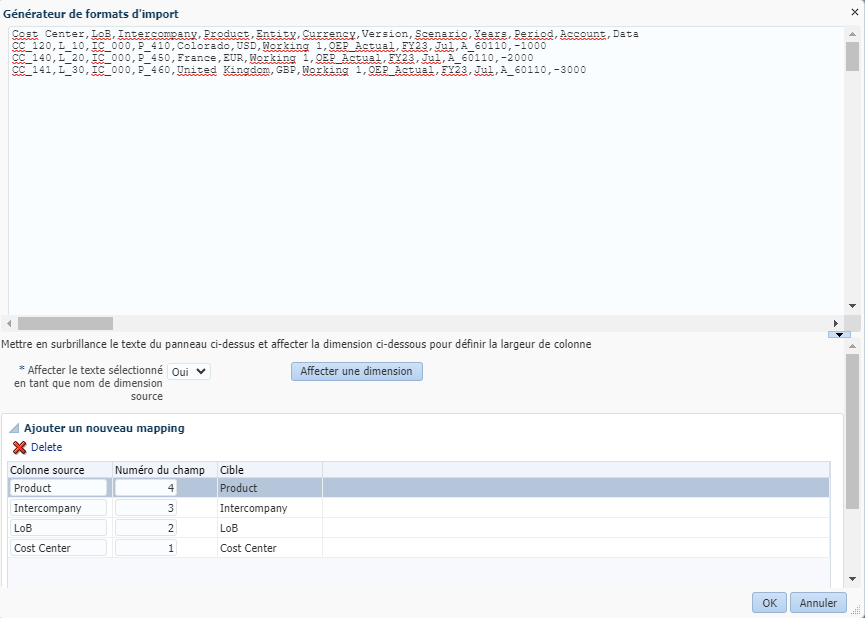Select the LoB target cell
Screen dimensions: 868x644
coord(270,528)
